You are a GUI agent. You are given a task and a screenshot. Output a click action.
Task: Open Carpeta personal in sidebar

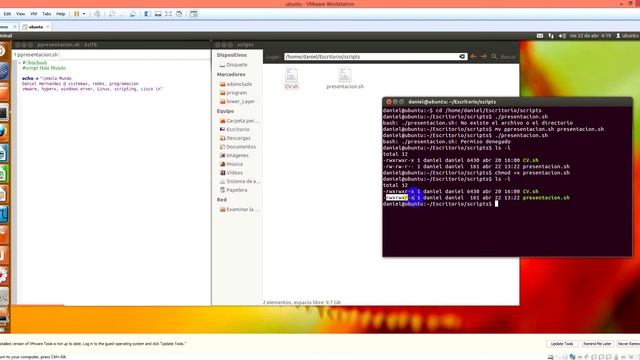pyautogui.click(x=239, y=121)
